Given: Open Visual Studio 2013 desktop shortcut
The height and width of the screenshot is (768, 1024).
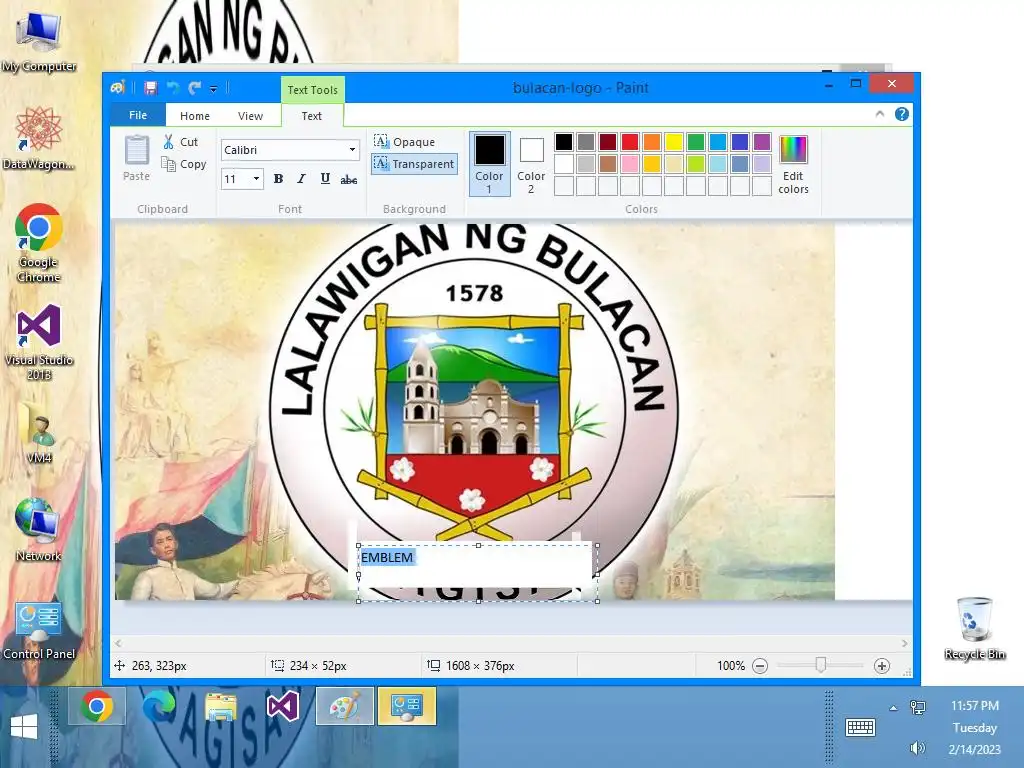Looking at the screenshot, I should (x=39, y=342).
